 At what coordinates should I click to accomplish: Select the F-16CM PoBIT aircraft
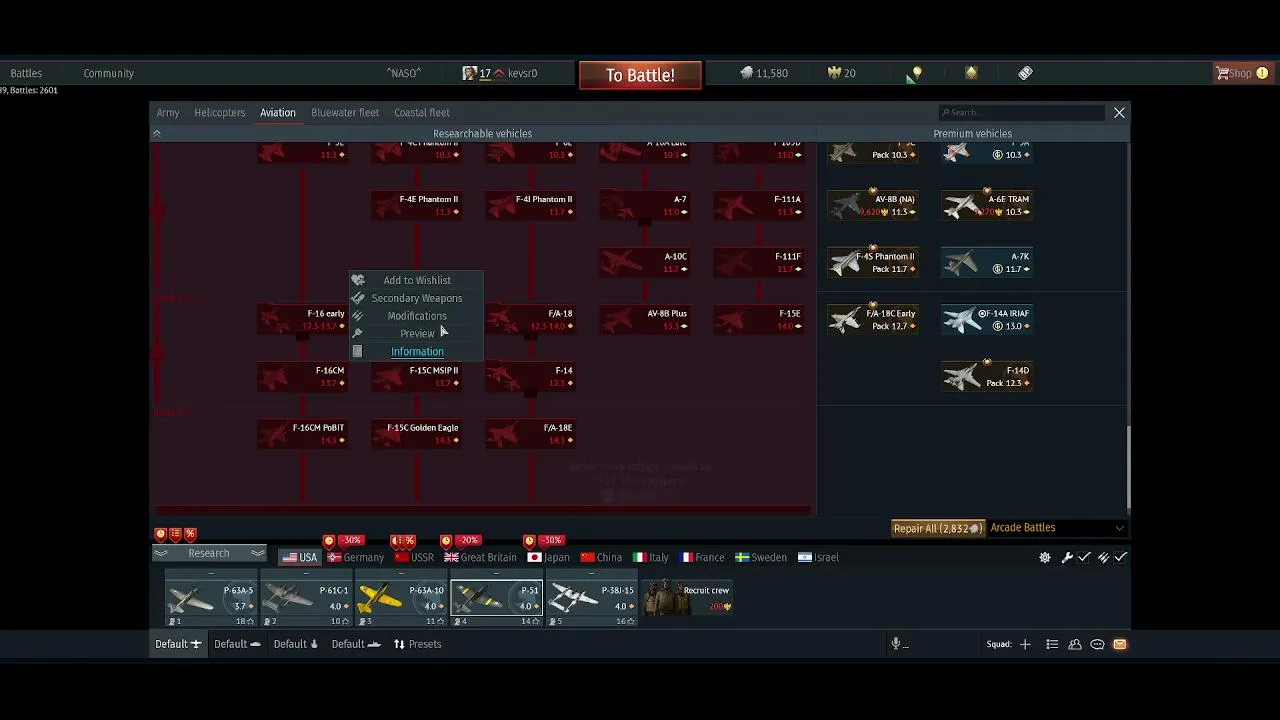[x=302, y=433]
